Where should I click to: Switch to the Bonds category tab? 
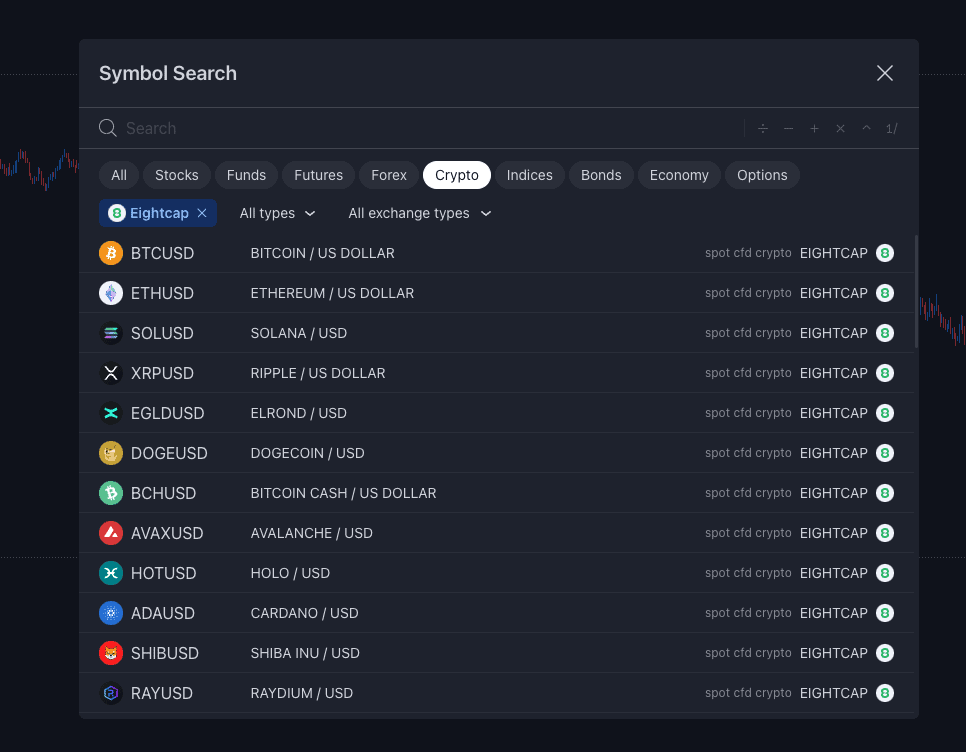click(x=601, y=175)
